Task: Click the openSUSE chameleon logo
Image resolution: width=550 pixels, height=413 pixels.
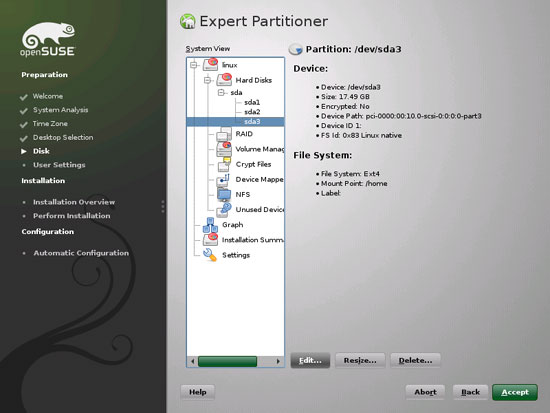Action: pyautogui.click(x=48, y=39)
